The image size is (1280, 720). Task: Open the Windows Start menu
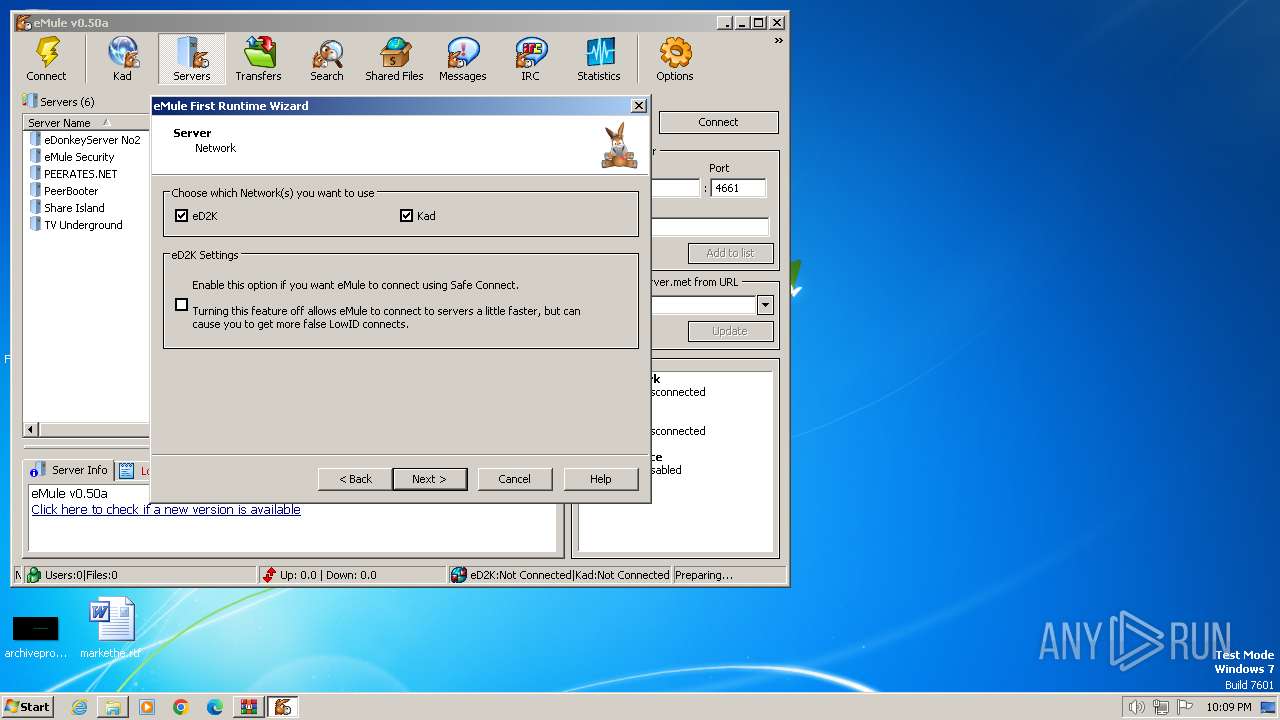[x=28, y=706]
